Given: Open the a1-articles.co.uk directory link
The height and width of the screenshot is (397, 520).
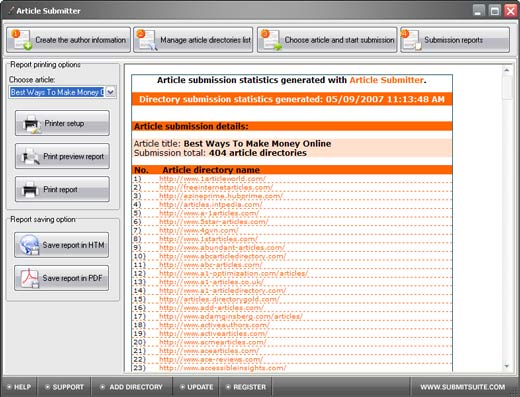Looking at the screenshot, I should [x=211, y=282].
